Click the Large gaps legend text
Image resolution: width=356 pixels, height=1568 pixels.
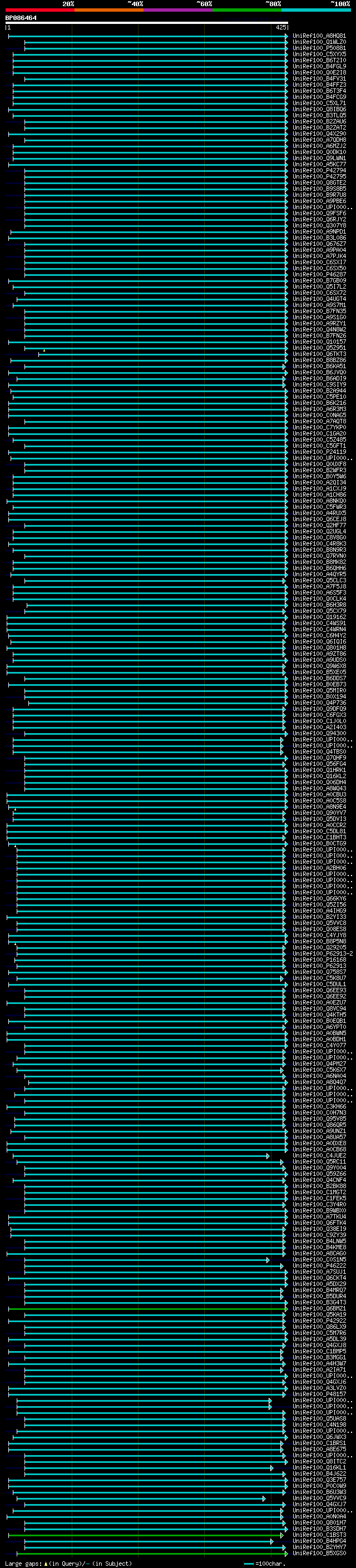coord(68,1563)
